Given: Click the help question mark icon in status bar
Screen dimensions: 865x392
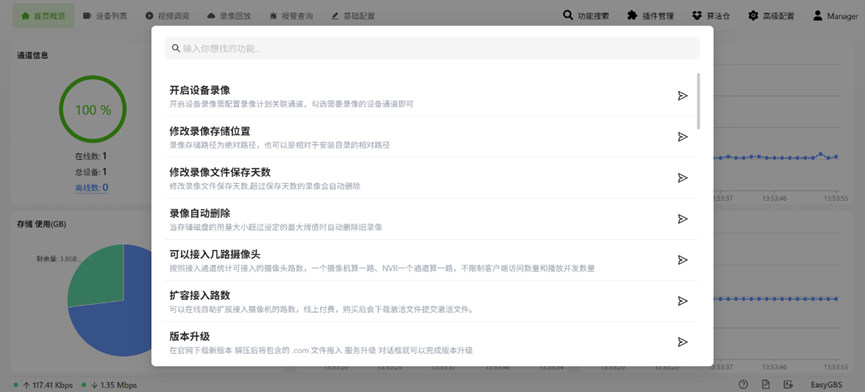Looking at the screenshot, I should coord(743,385).
